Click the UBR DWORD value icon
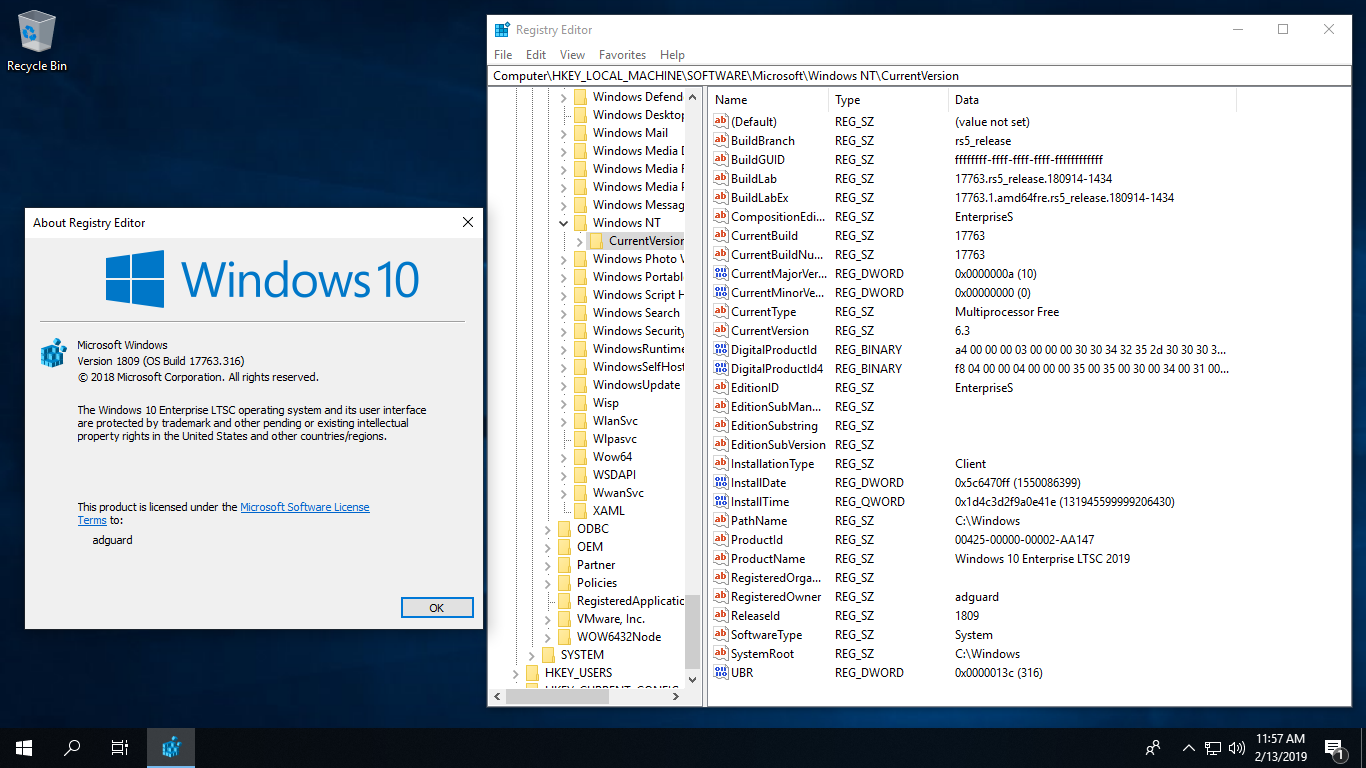 [721, 672]
